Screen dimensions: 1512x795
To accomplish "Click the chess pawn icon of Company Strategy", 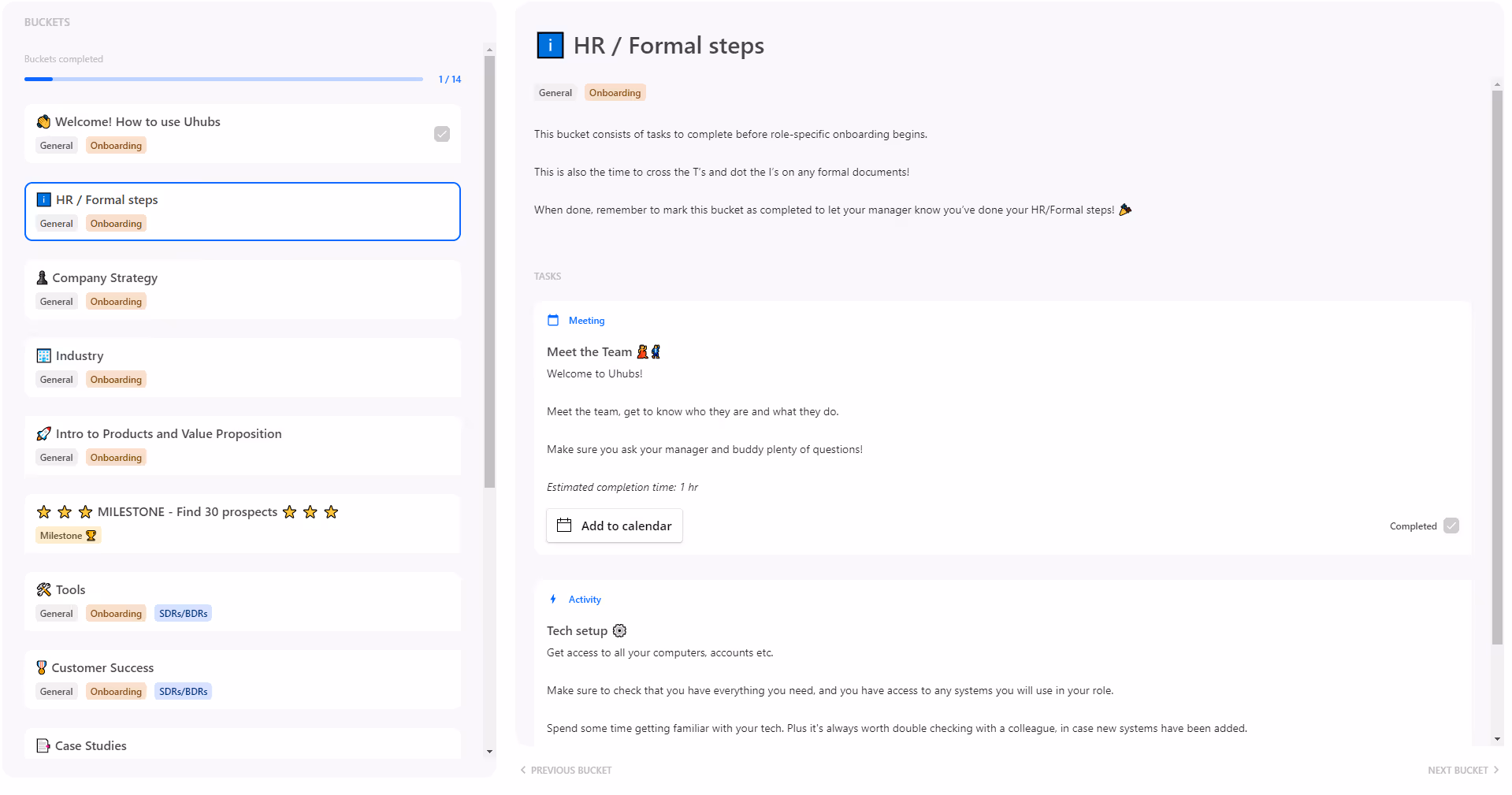I will point(43,277).
